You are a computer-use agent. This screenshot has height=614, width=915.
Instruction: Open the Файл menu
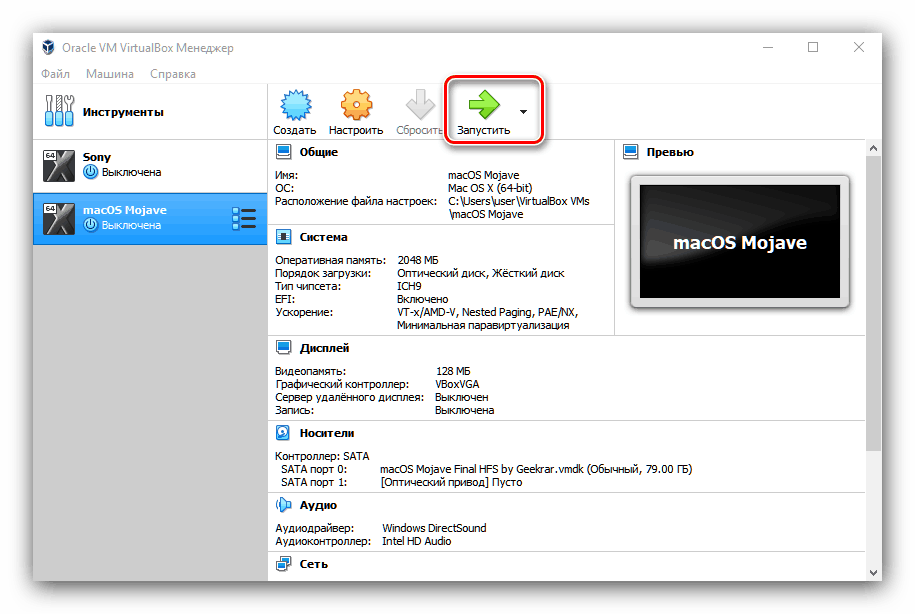tap(55, 73)
